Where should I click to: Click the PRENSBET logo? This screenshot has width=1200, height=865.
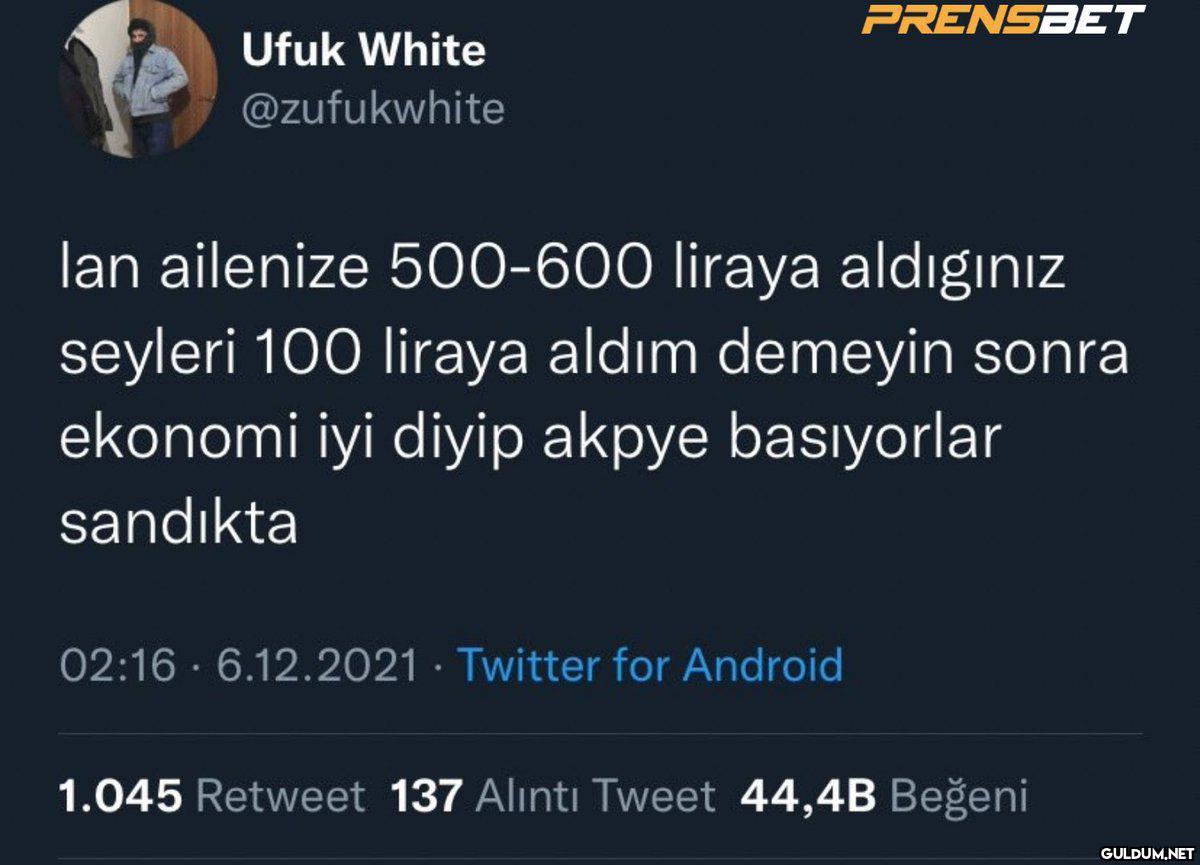(1004, 19)
